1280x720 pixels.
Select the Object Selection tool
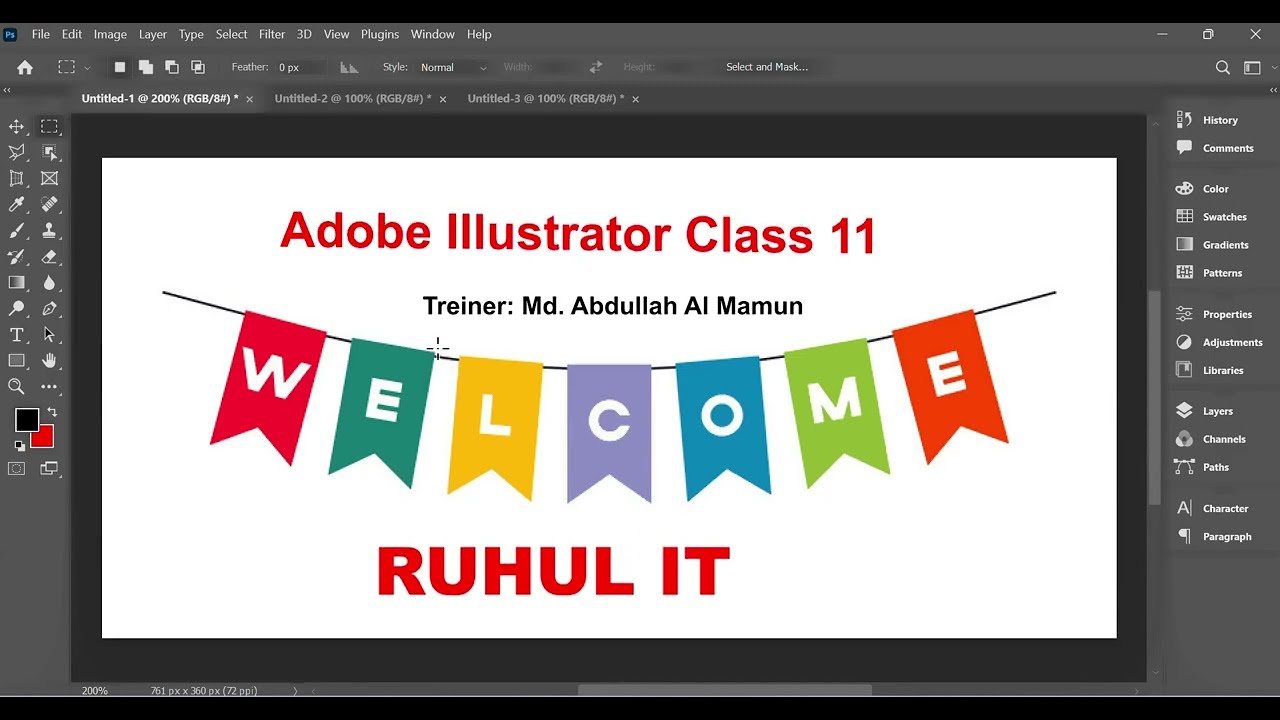[x=49, y=153]
